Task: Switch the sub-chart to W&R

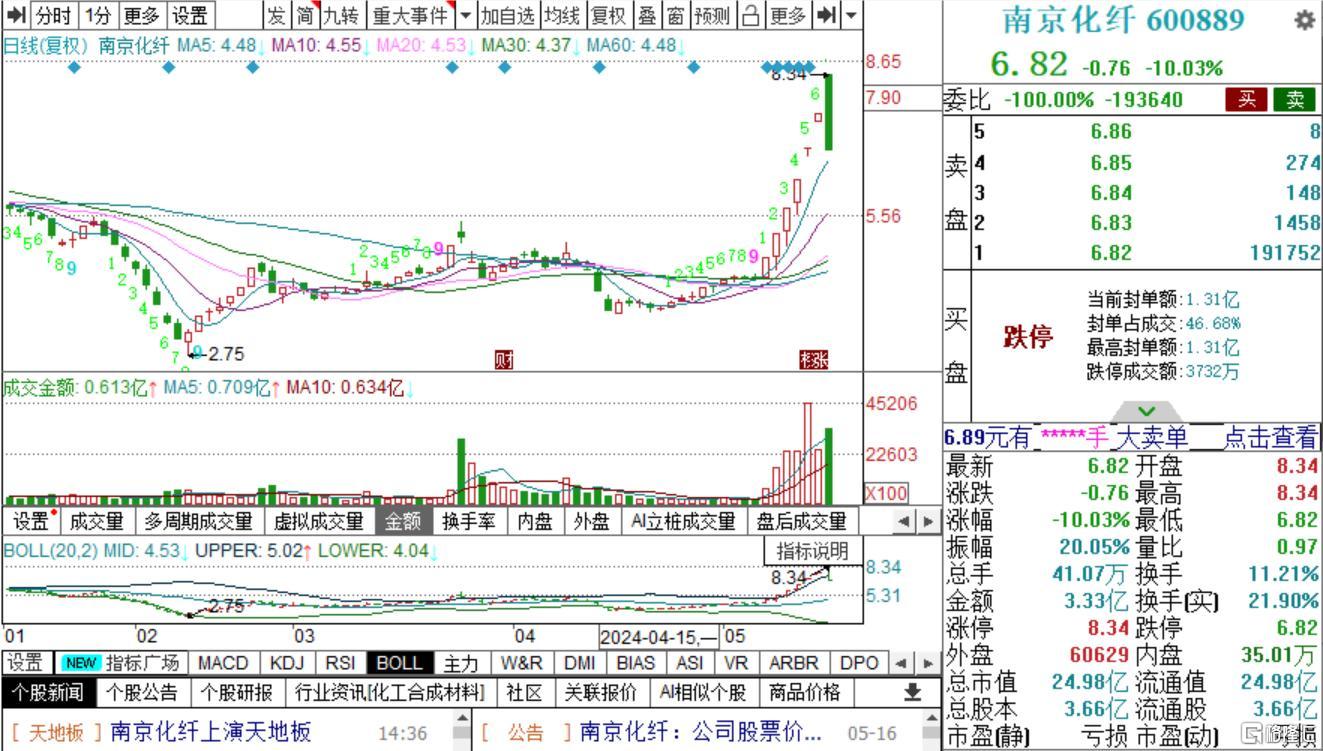Action: point(522,663)
